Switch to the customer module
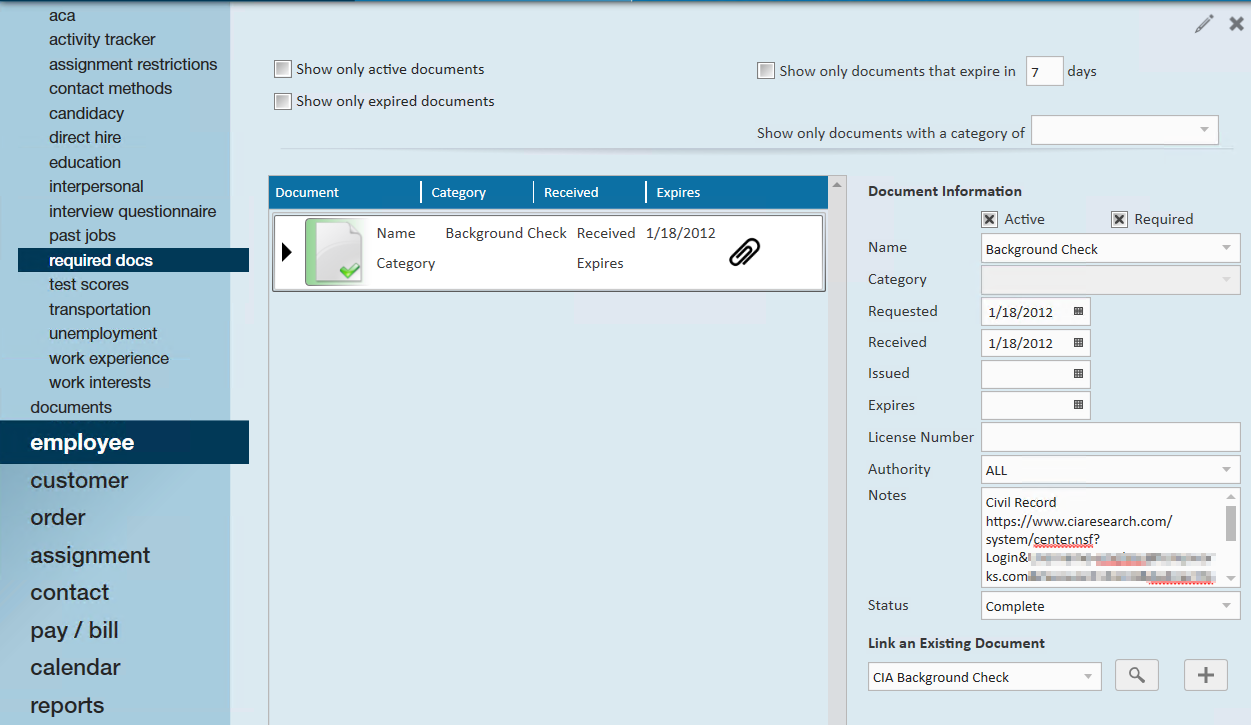Viewport: 1251px width, 725px height. [x=79, y=480]
